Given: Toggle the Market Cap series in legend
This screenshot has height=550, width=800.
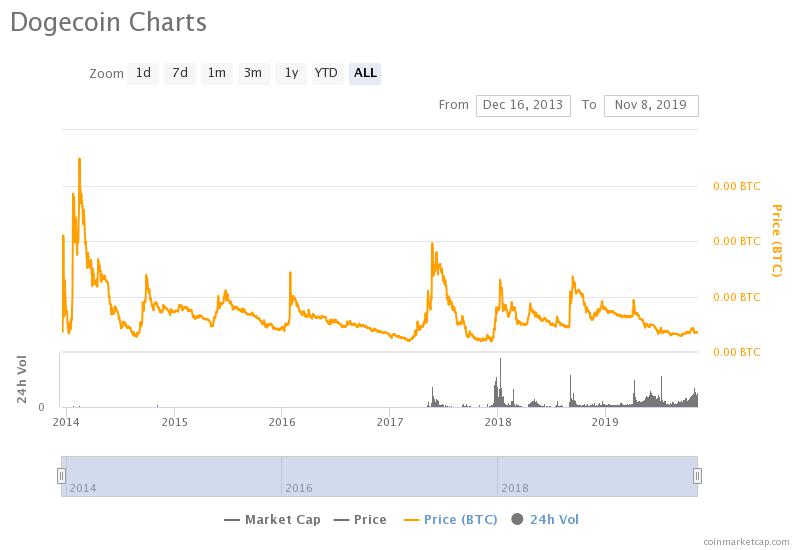Looking at the screenshot, I should pos(272,519).
